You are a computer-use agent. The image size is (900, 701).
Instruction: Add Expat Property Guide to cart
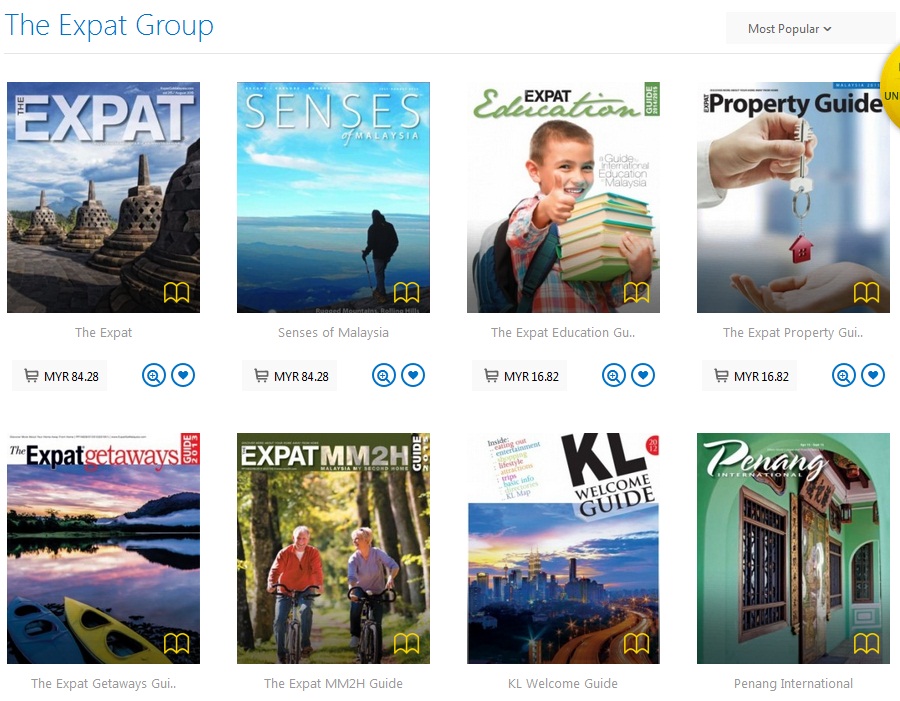[750, 376]
